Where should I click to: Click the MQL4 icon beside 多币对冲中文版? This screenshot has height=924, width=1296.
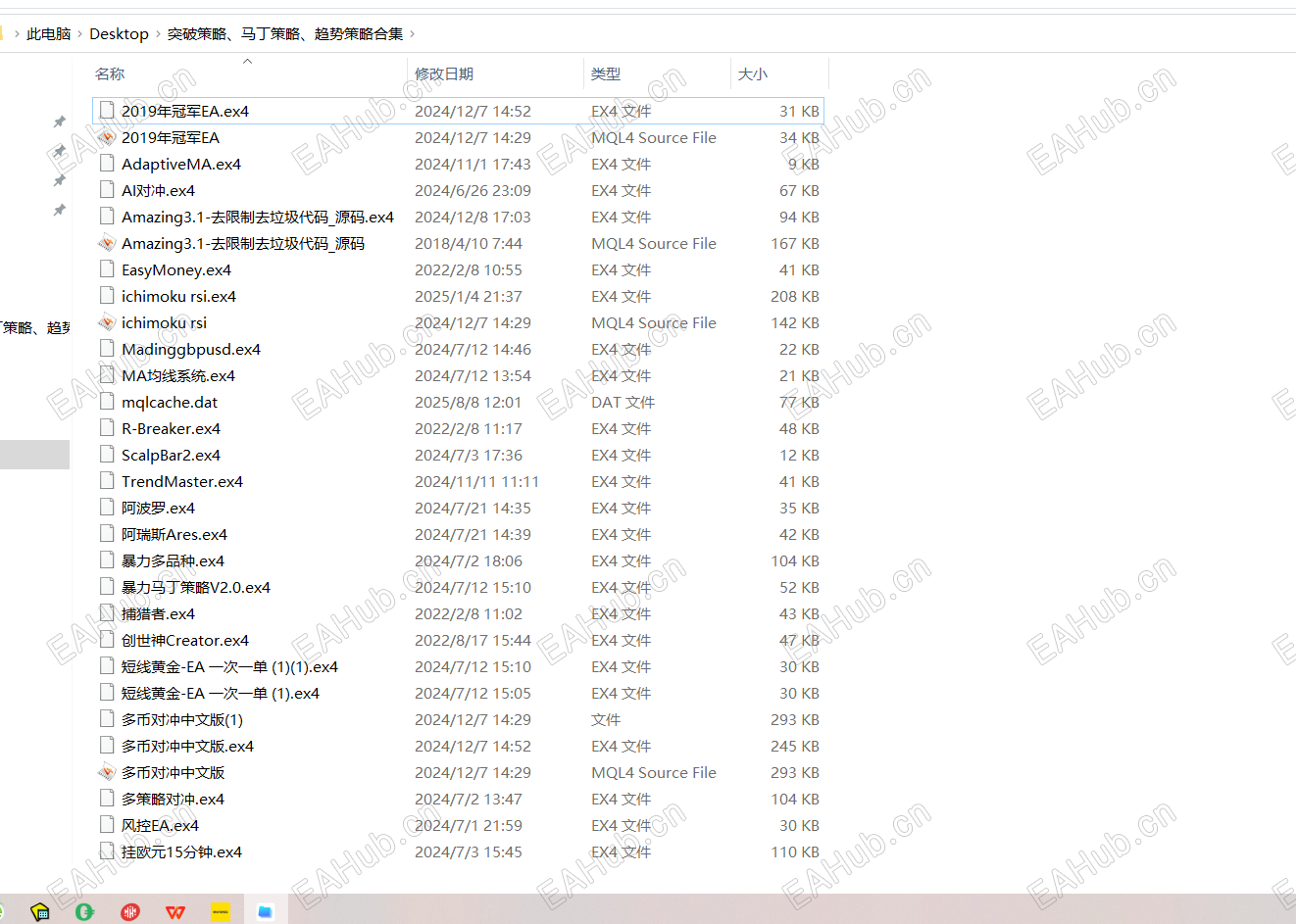point(108,772)
